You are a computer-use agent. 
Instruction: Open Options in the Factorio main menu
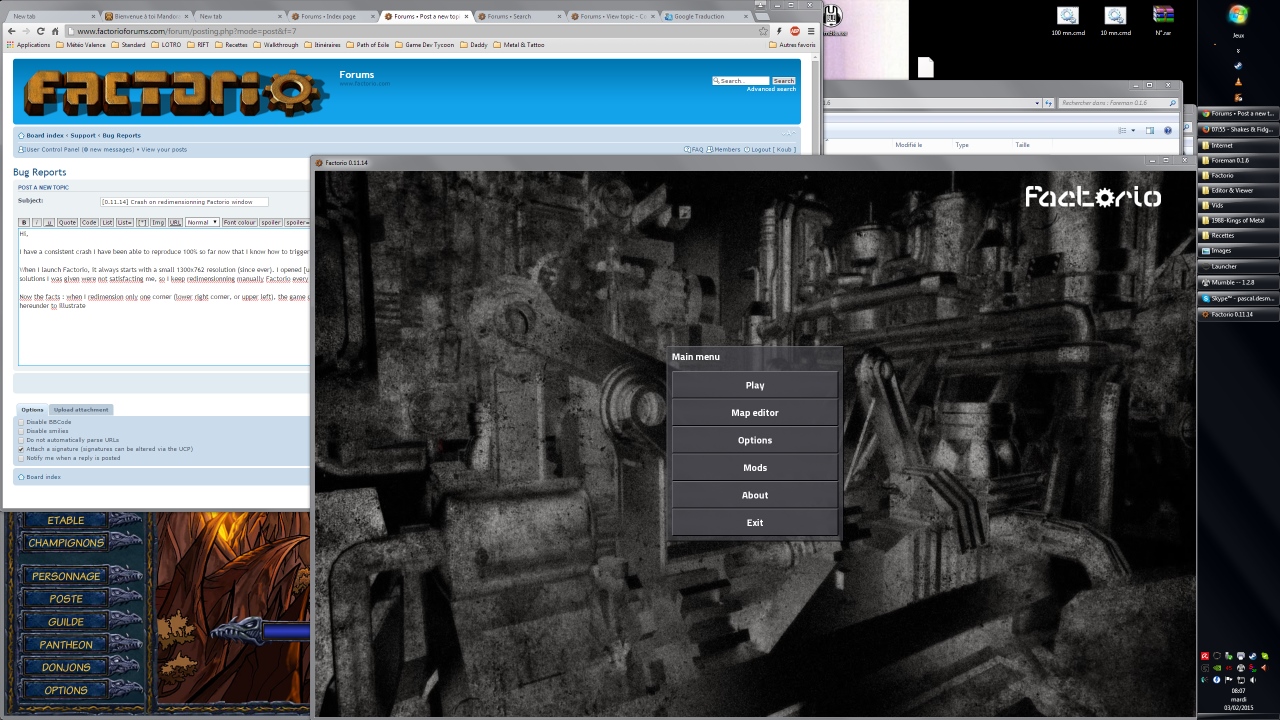click(x=755, y=440)
